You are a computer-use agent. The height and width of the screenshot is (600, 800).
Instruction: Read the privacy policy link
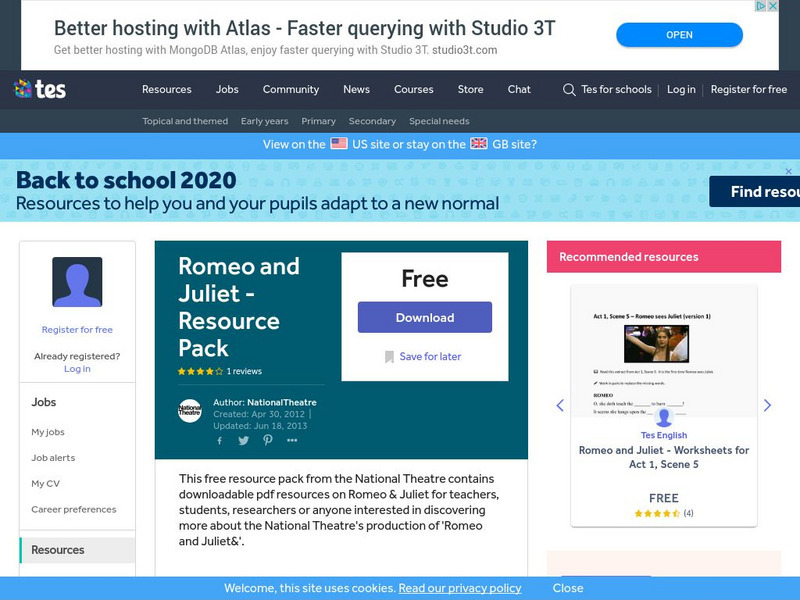459,588
